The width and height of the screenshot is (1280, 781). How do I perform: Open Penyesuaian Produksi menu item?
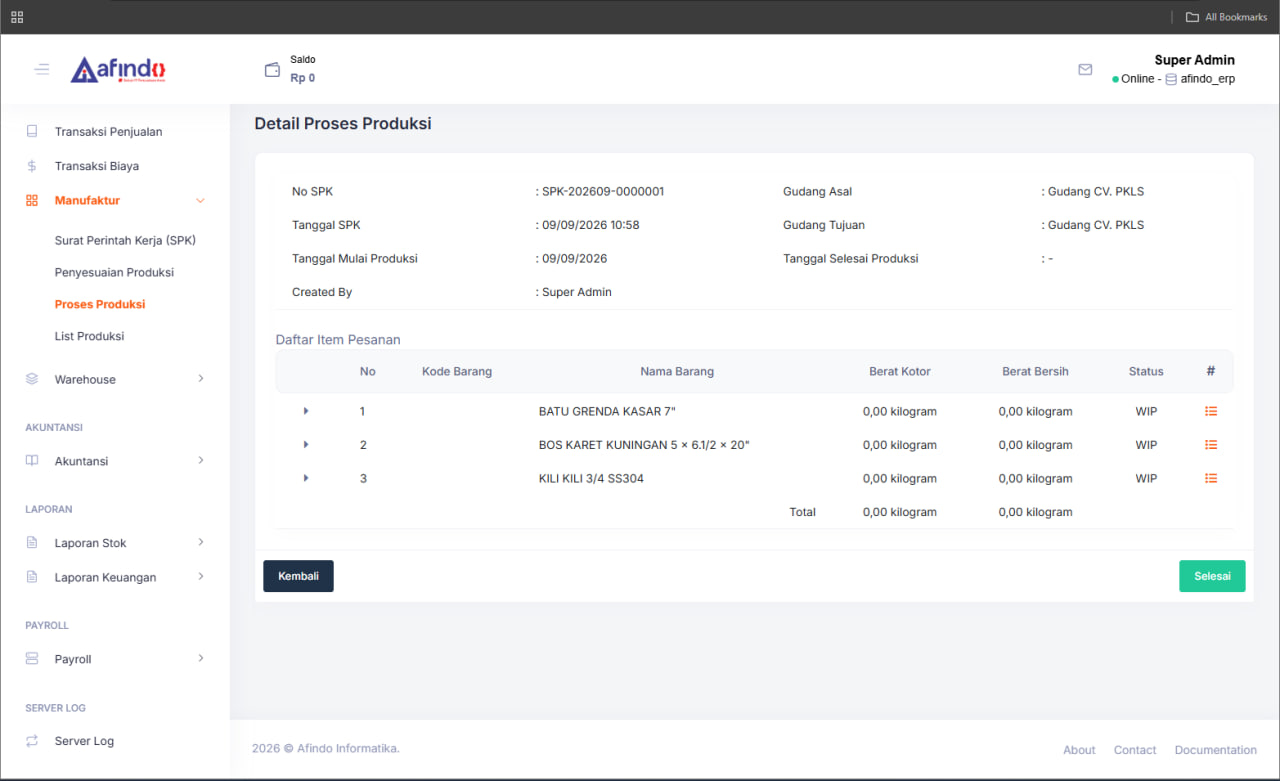coord(114,272)
